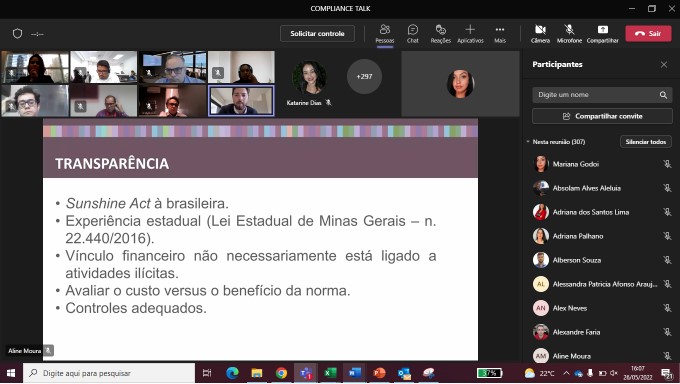Click Mariana Godoi's muted mic icon

coord(667,164)
